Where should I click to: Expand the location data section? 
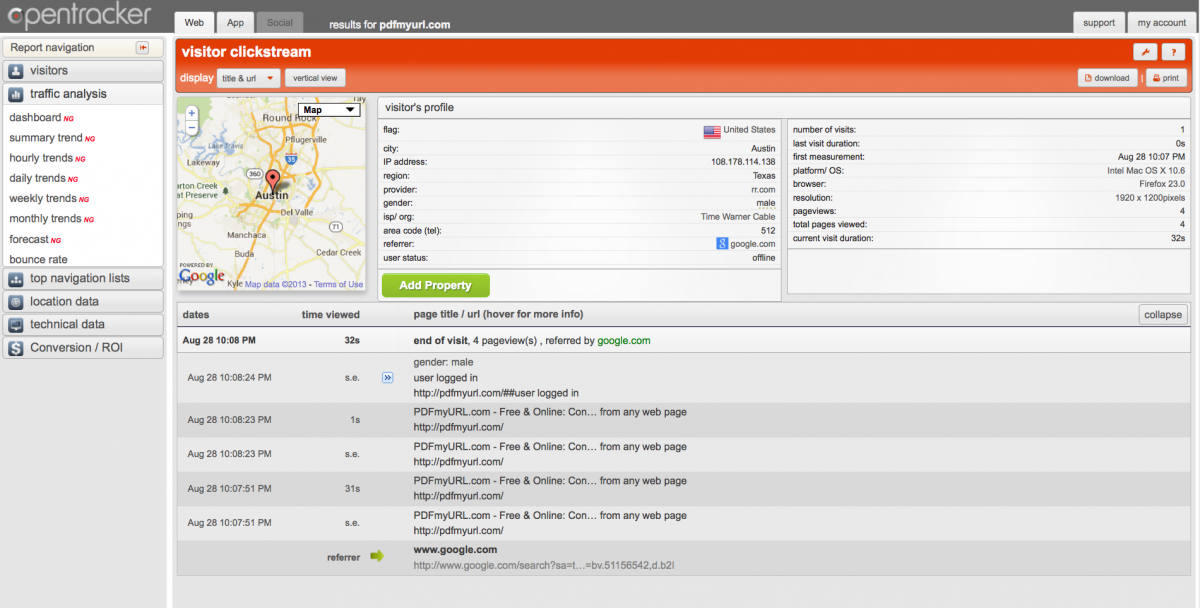click(83, 301)
